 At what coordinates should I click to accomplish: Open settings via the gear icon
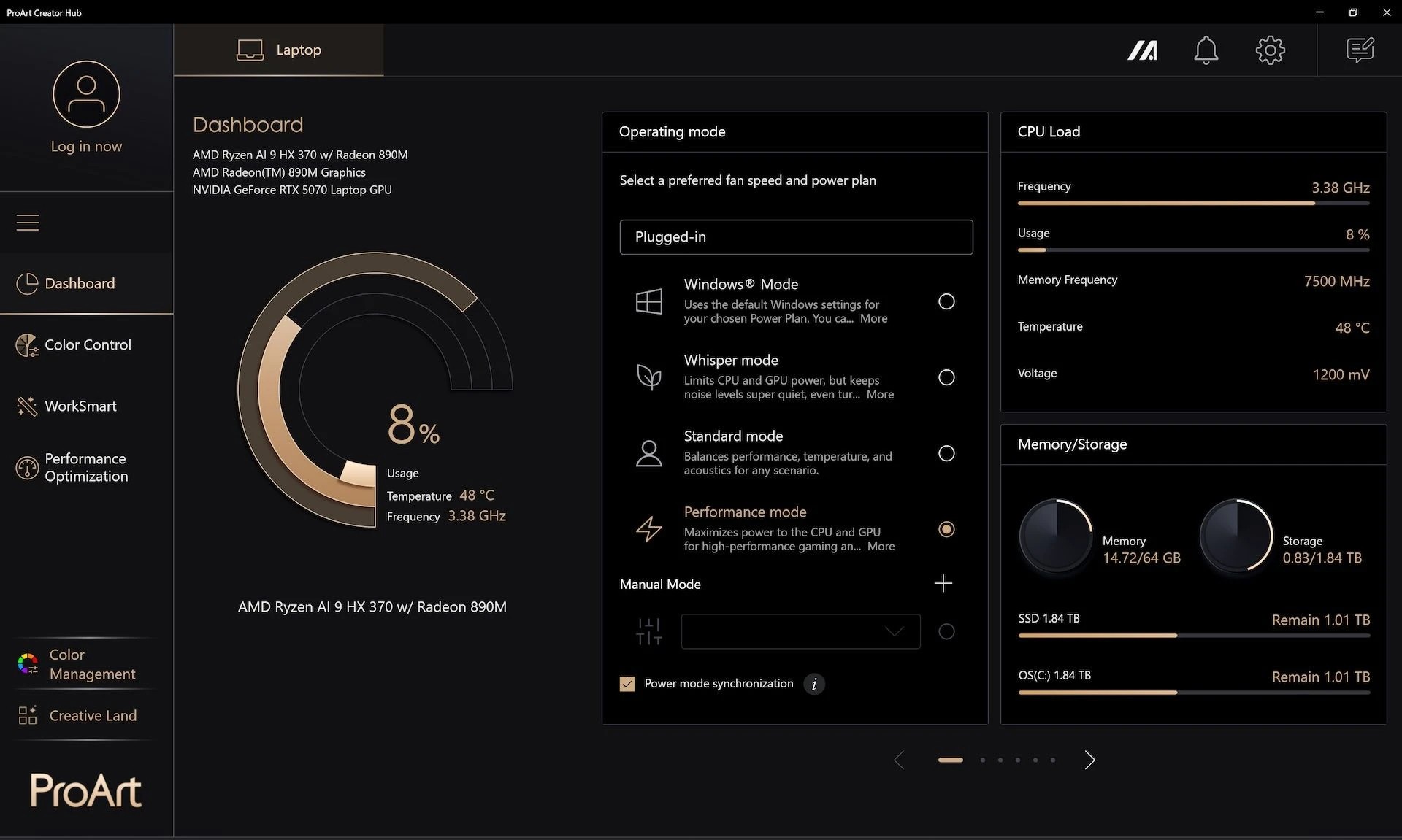1270,50
